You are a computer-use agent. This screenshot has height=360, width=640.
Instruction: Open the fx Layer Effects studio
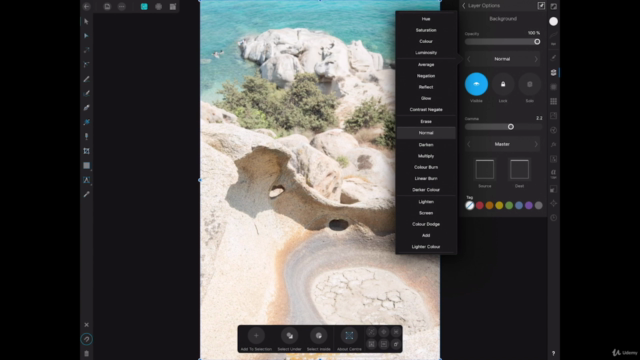[x=553, y=144]
